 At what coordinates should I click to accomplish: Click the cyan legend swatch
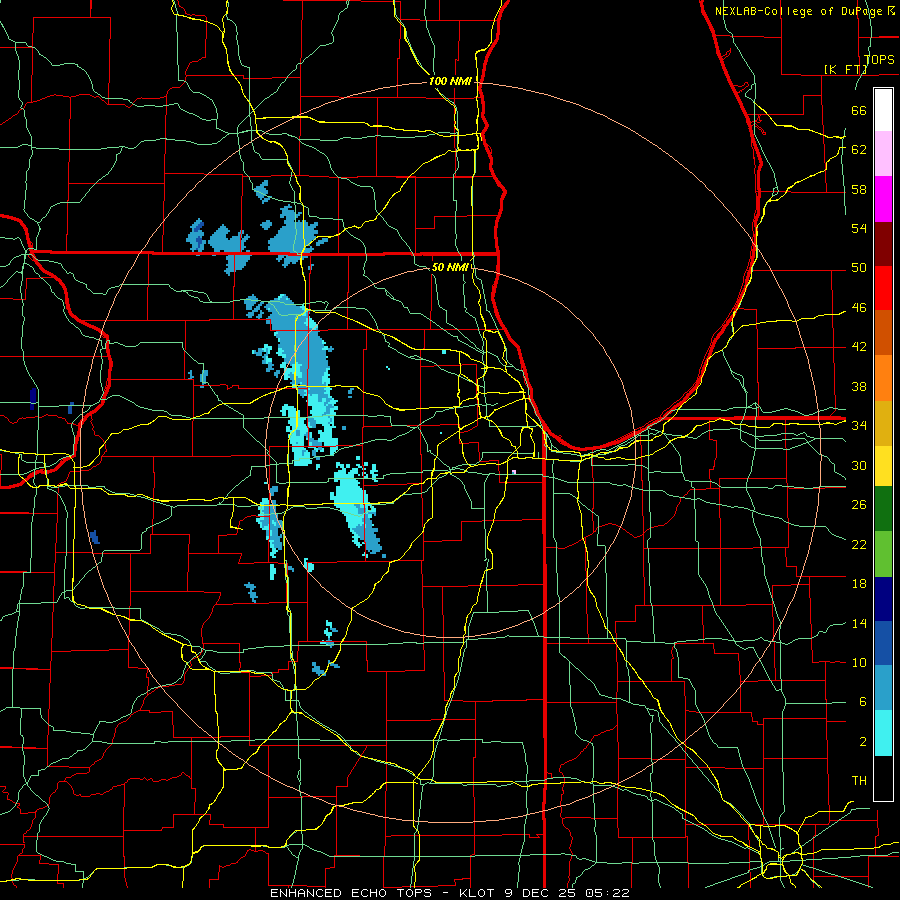pos(883,733)
